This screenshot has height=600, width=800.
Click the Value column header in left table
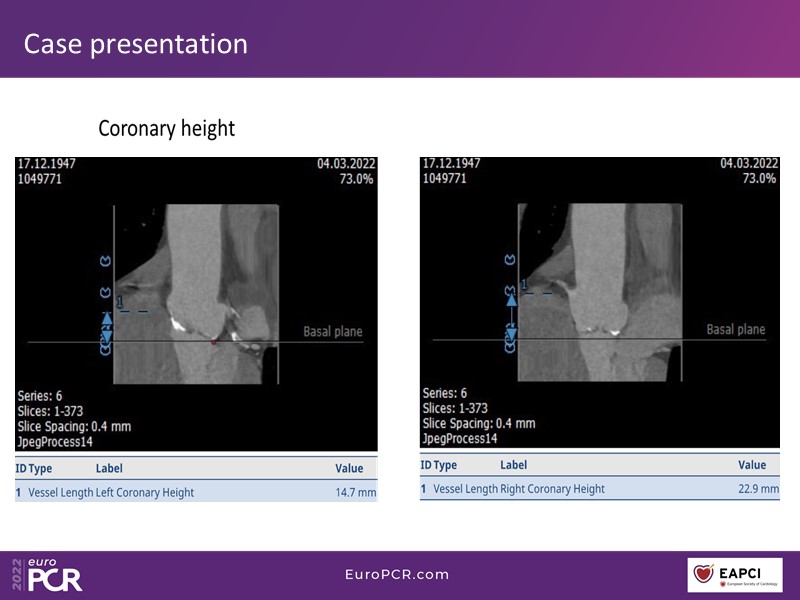349,468
